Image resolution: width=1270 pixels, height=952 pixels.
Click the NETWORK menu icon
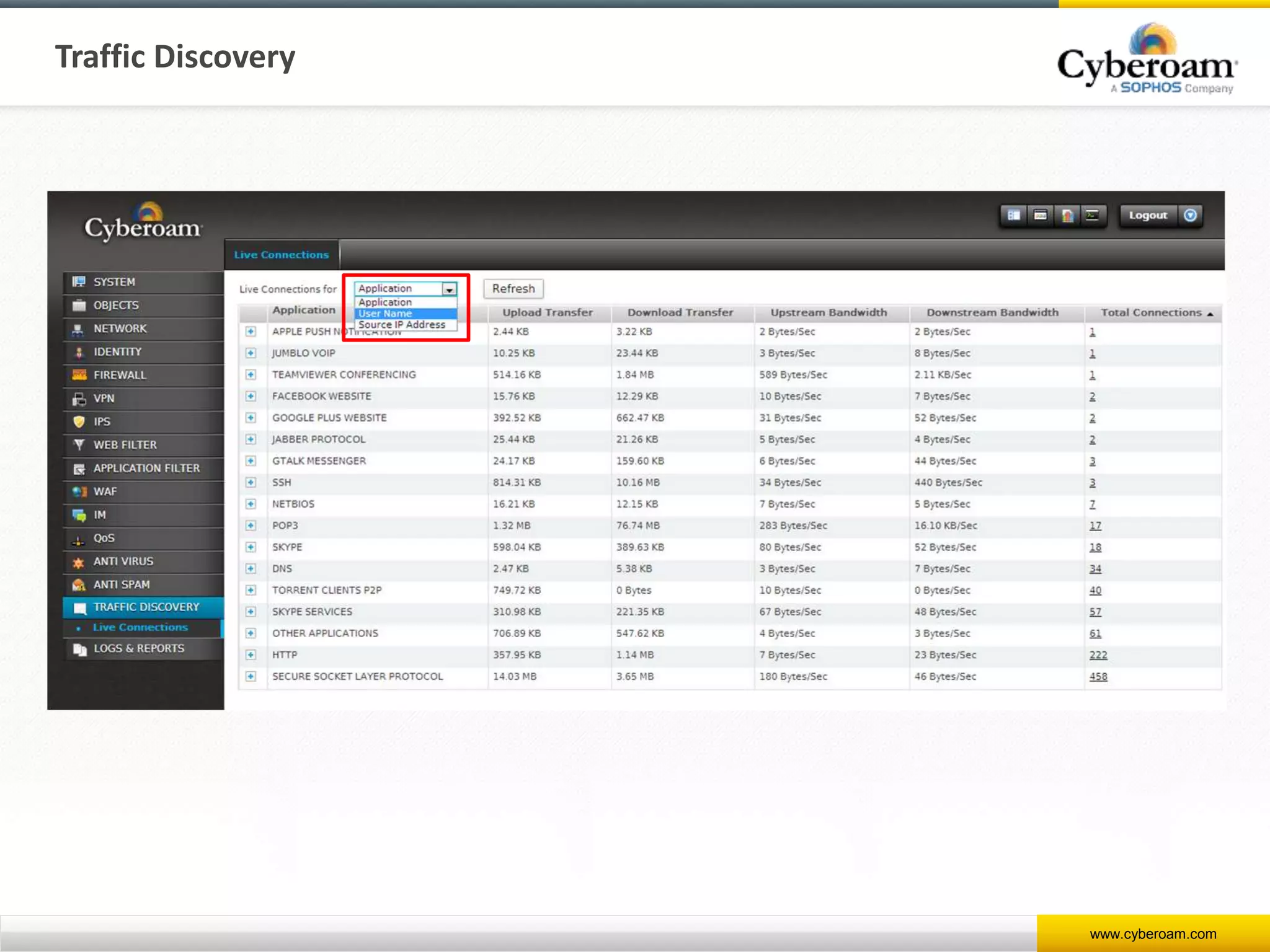pos(79,329)
